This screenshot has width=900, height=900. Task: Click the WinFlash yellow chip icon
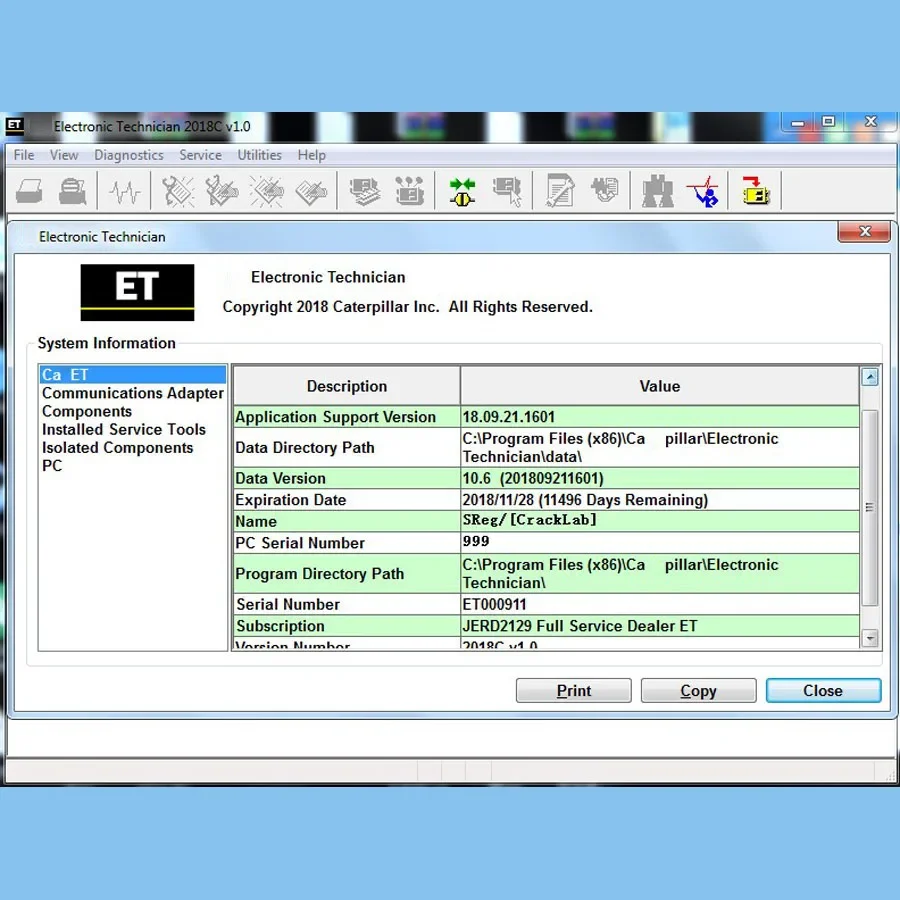point(756,190)
